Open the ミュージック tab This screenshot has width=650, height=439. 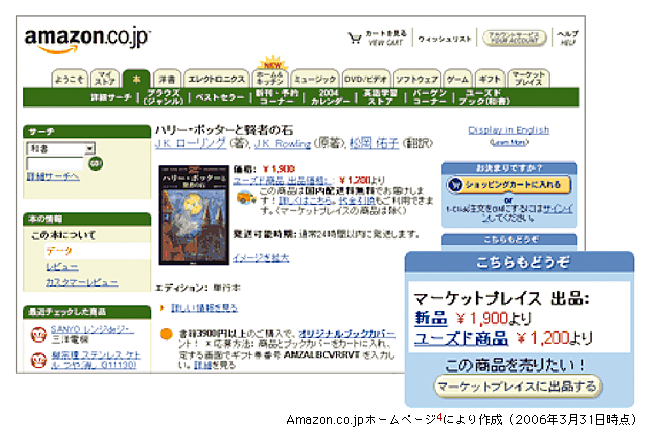[314, 79]
